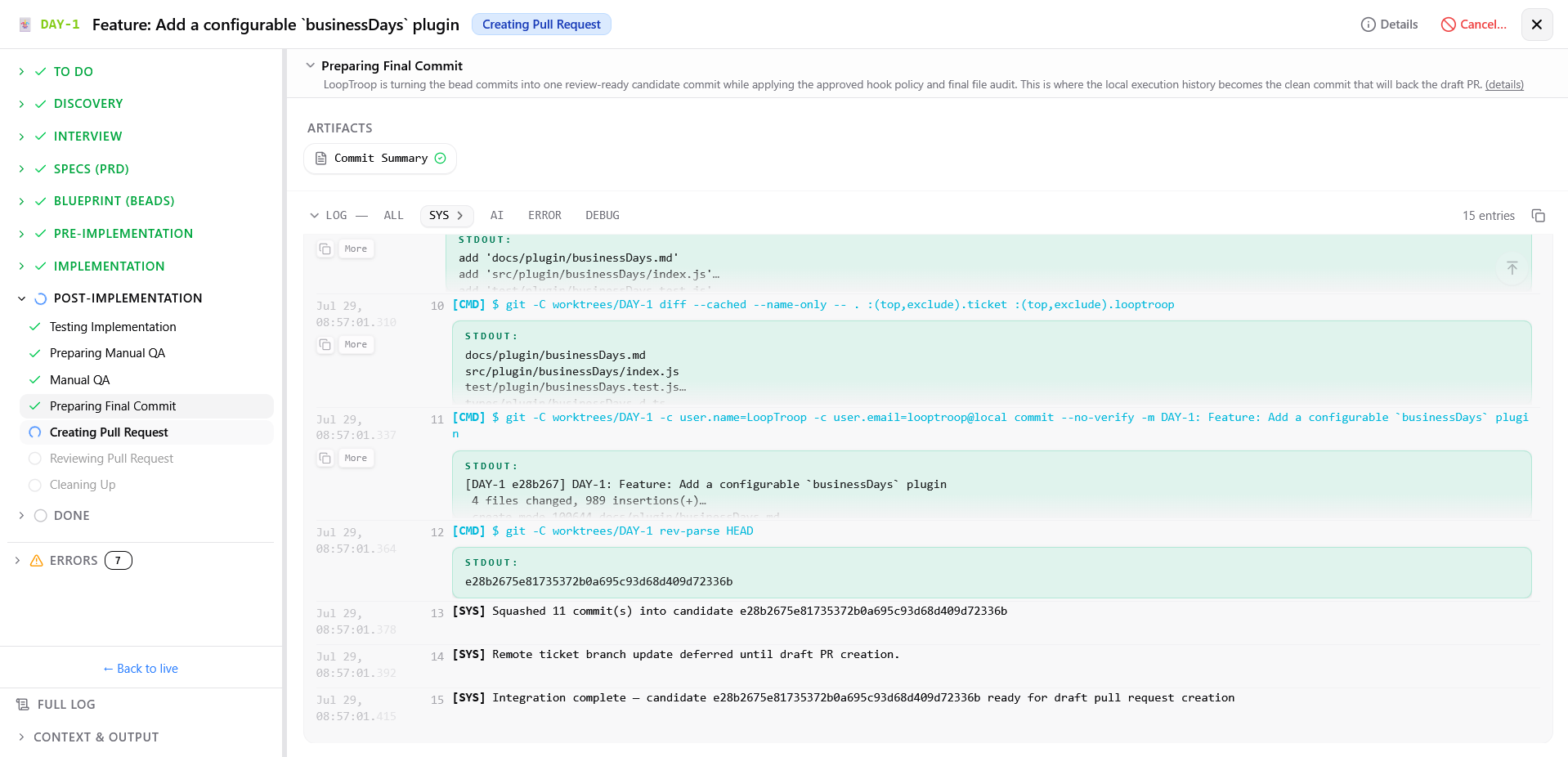1568x757 pixels.
Task: Expand the TO DO section
Action: click(21, 72)
